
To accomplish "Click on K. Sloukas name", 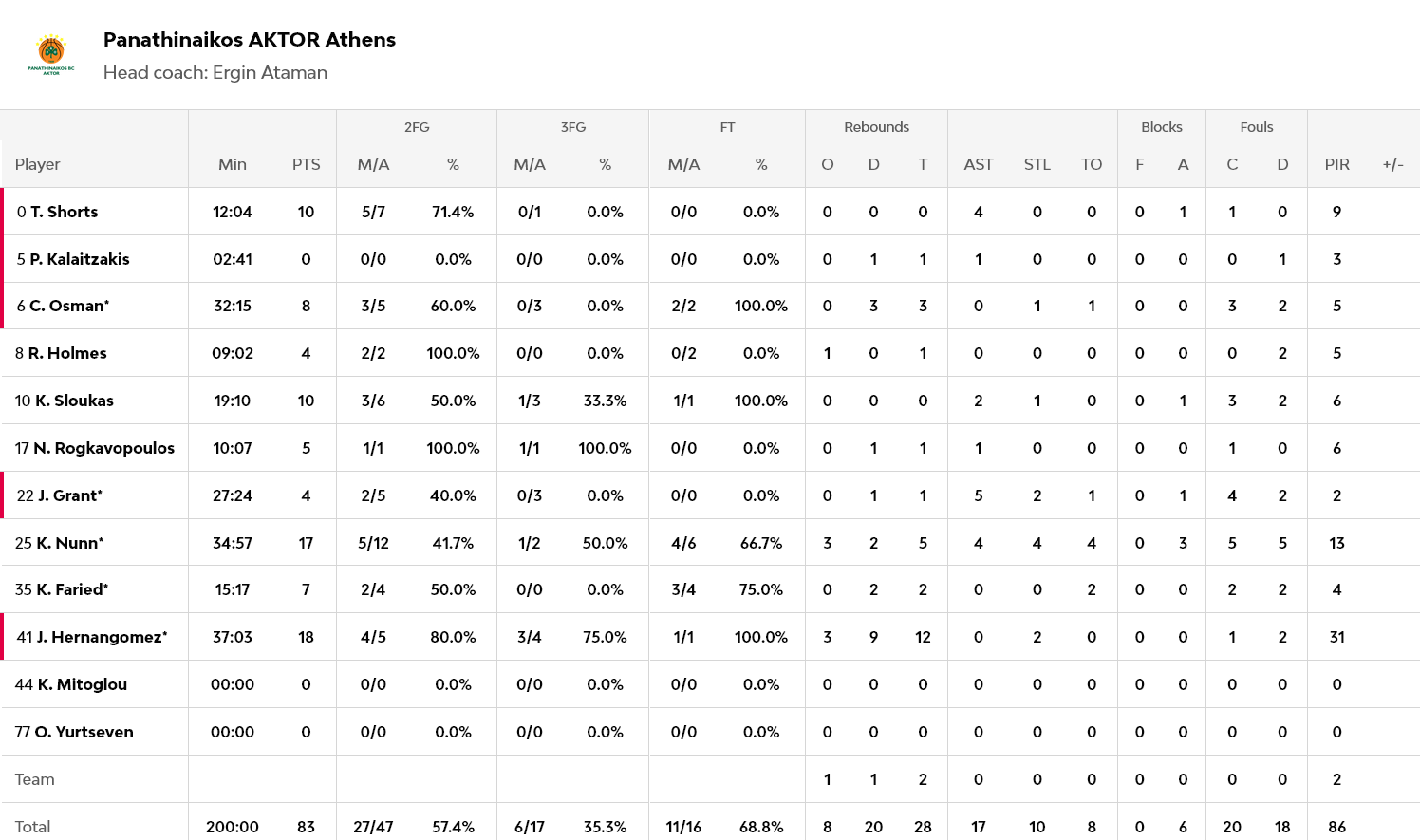I will pyautogui.click(x=74, y=401).
